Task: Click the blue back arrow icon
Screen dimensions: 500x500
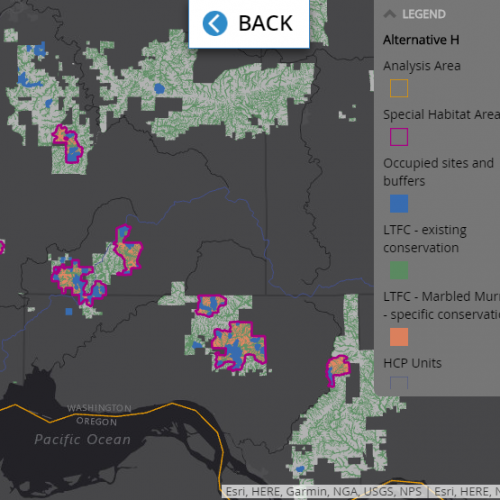Action: click(x=215, y=23)
